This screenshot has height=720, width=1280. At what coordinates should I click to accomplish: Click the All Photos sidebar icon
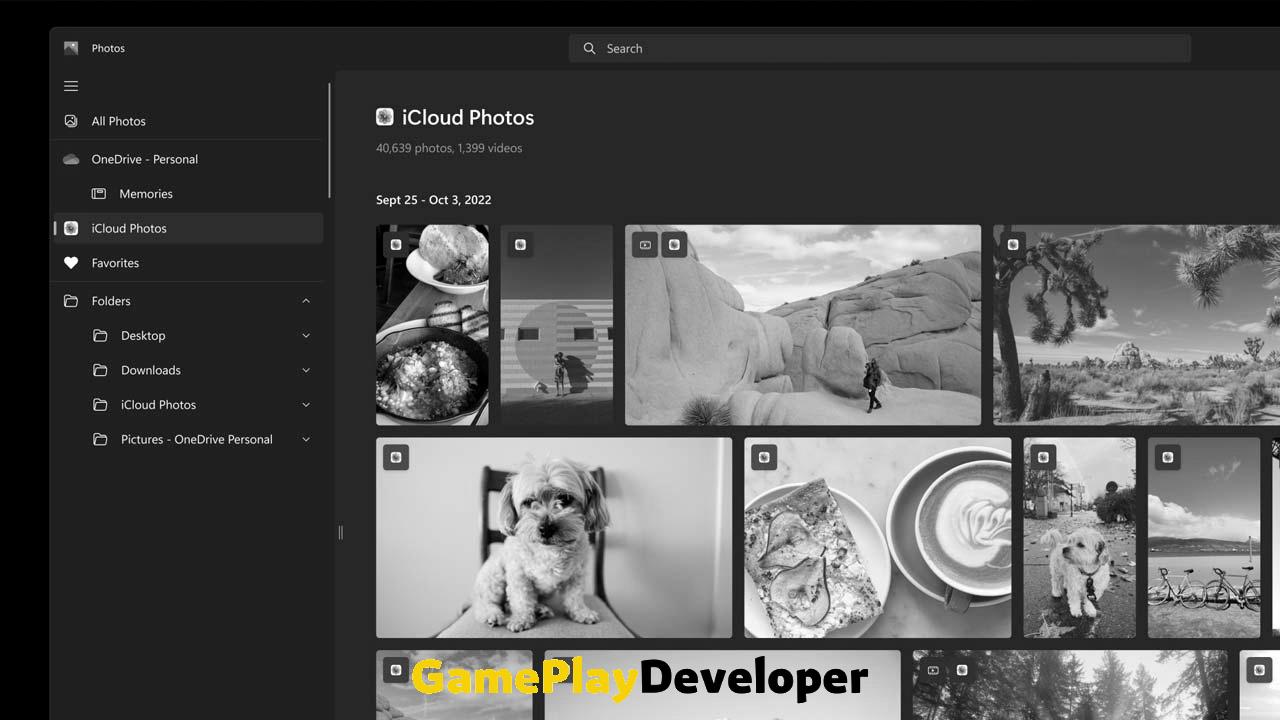pyautogui.click(x=71, y=121)
